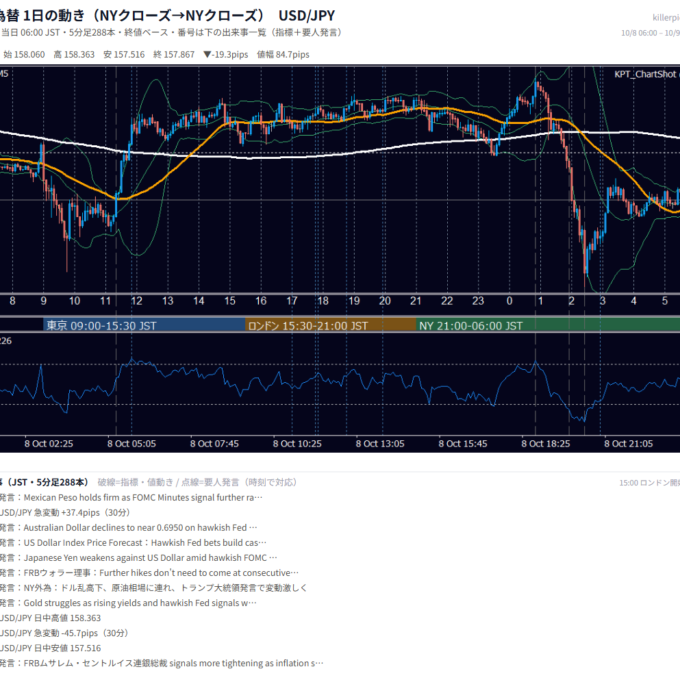680x680 pixels.
Task: Click the 15:00 ロンドン note at right
Action: click(x=649, y=483)
